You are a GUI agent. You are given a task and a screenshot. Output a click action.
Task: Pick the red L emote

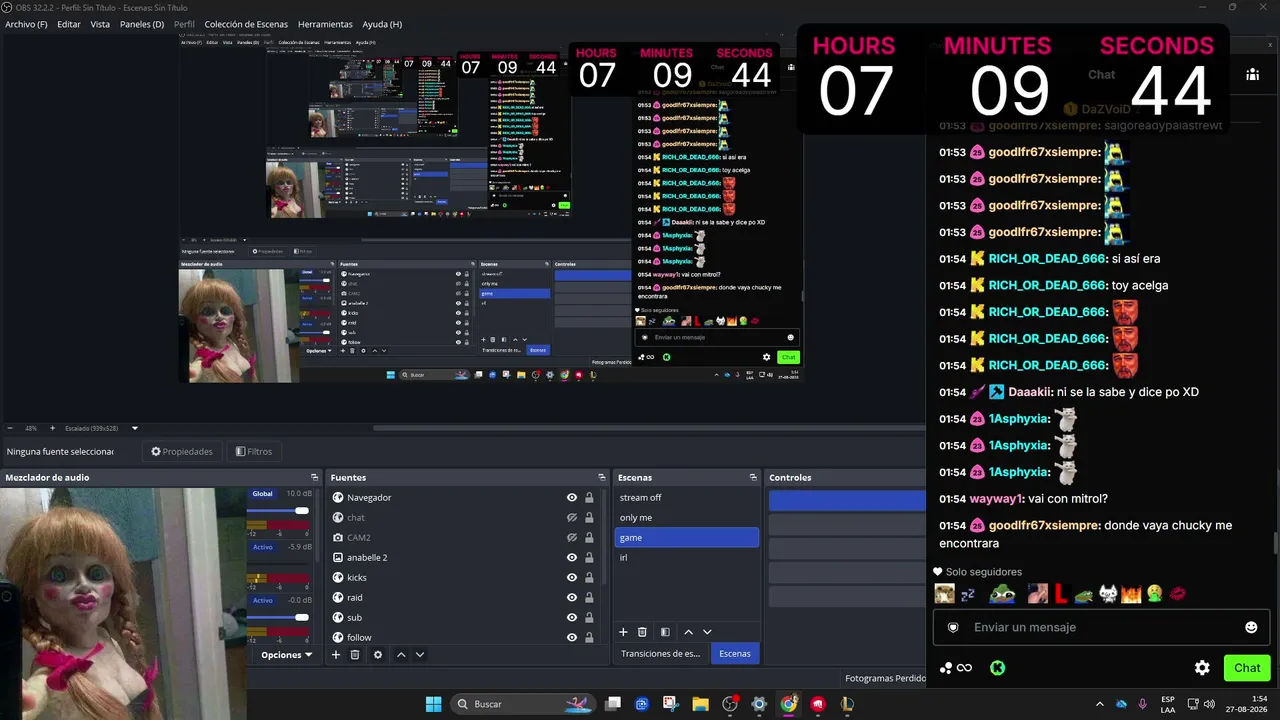[x=1061, y=594]
